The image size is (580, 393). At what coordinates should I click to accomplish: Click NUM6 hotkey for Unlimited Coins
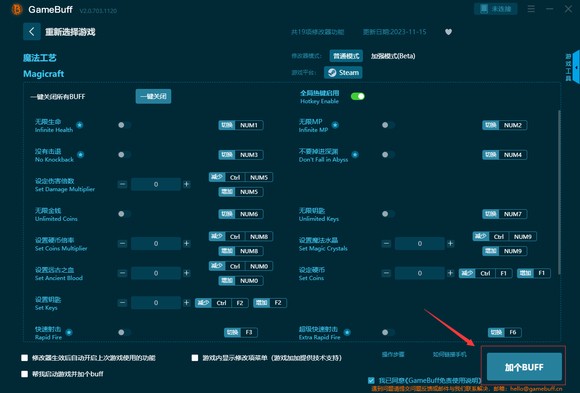tap(241, 214)
